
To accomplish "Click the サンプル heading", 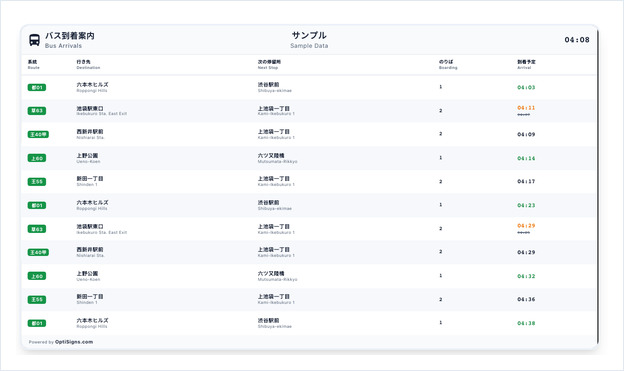I will click(x=309, y=35).
